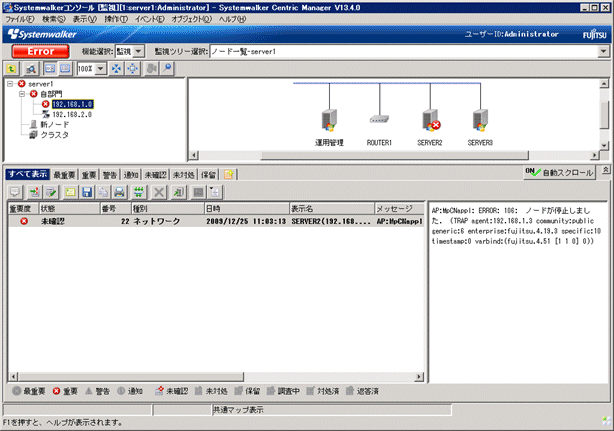This screenshot has width=614, height=431.
Task: Select the 192.168.2.0 subnet in the tree
Action: point(70,114)
